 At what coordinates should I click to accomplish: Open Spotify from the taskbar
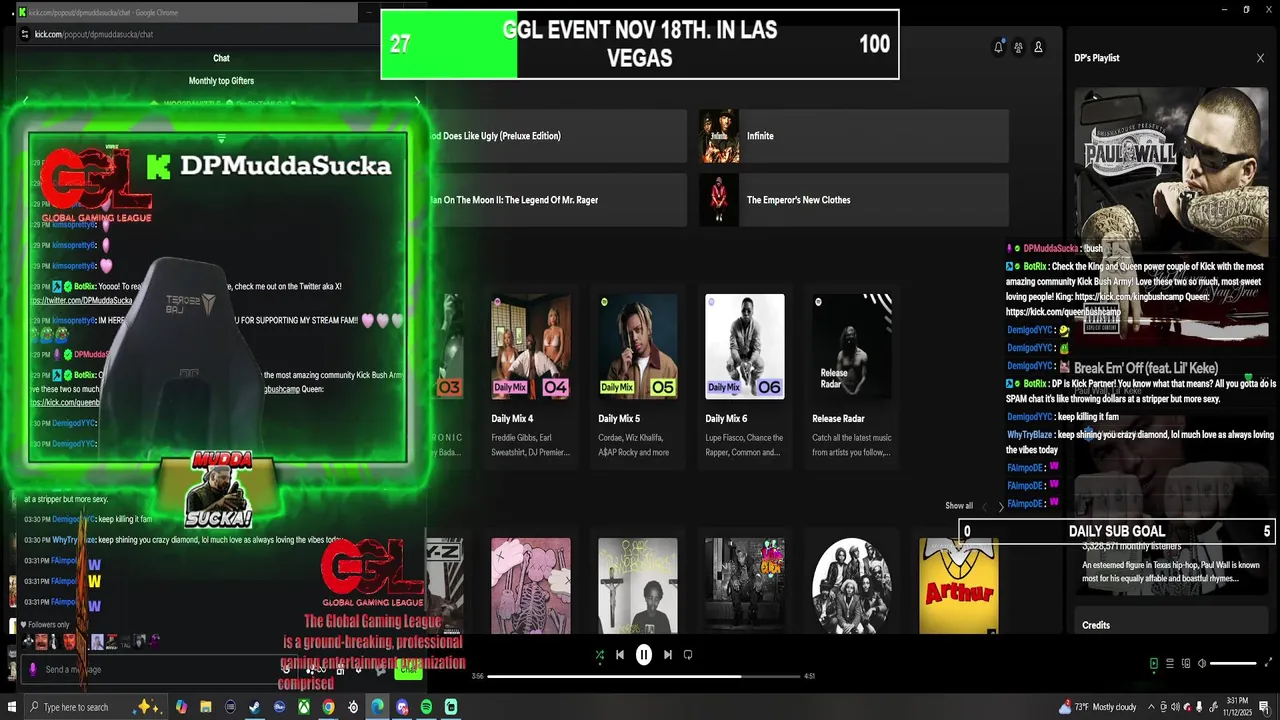coord(426,707)
